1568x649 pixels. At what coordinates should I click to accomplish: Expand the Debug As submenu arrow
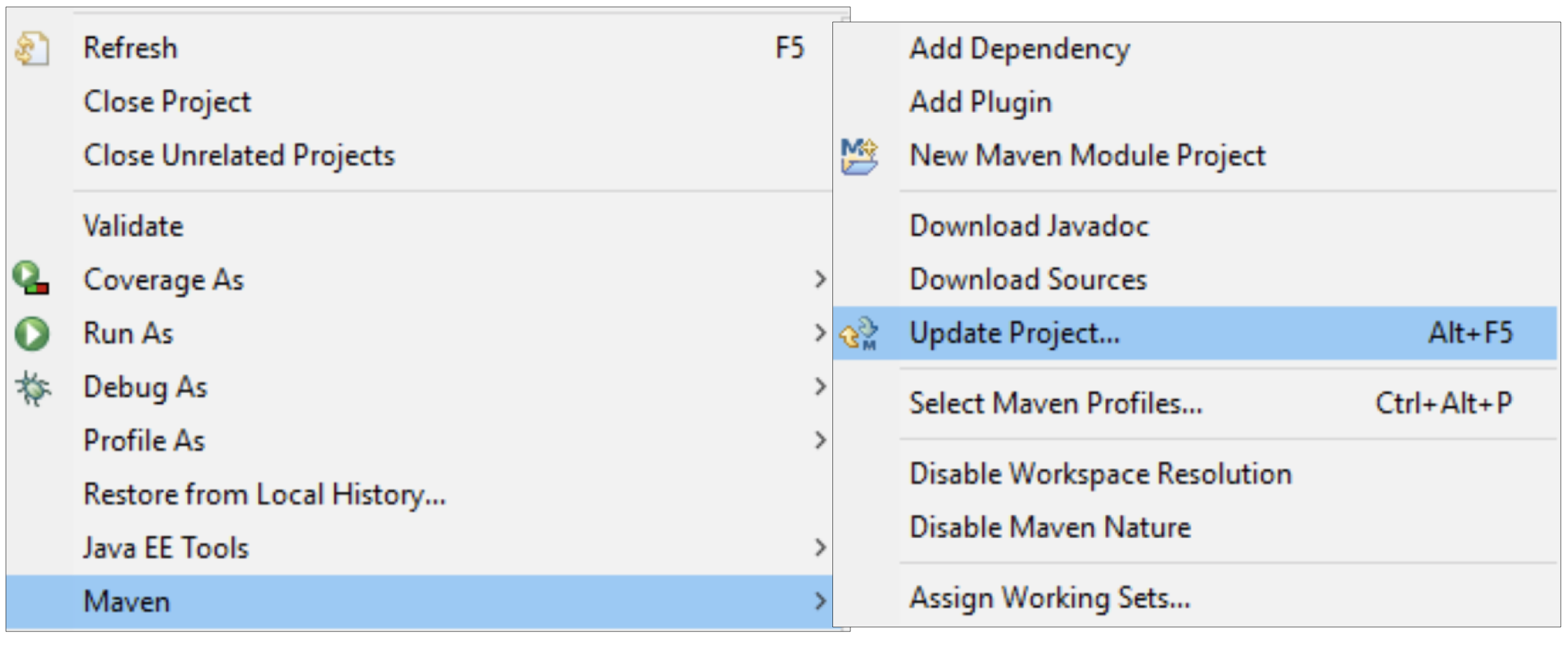(819, 387)
